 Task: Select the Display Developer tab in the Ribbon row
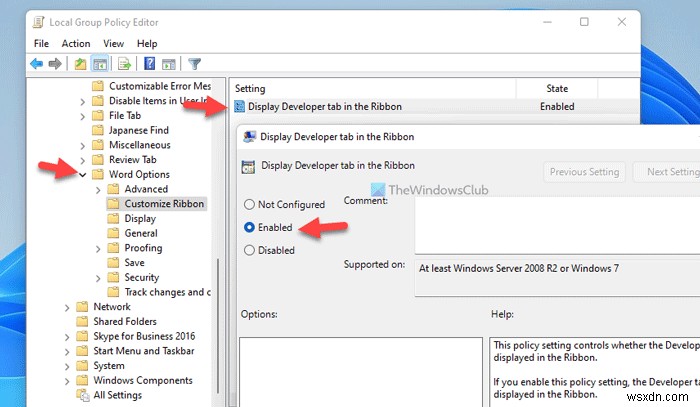[x=435, y=106]
